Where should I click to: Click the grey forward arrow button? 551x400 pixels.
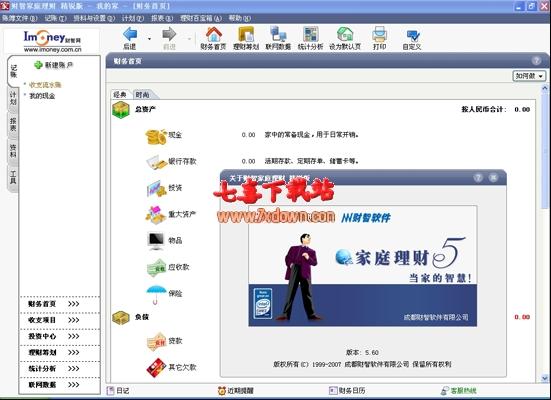pos(169,38)
